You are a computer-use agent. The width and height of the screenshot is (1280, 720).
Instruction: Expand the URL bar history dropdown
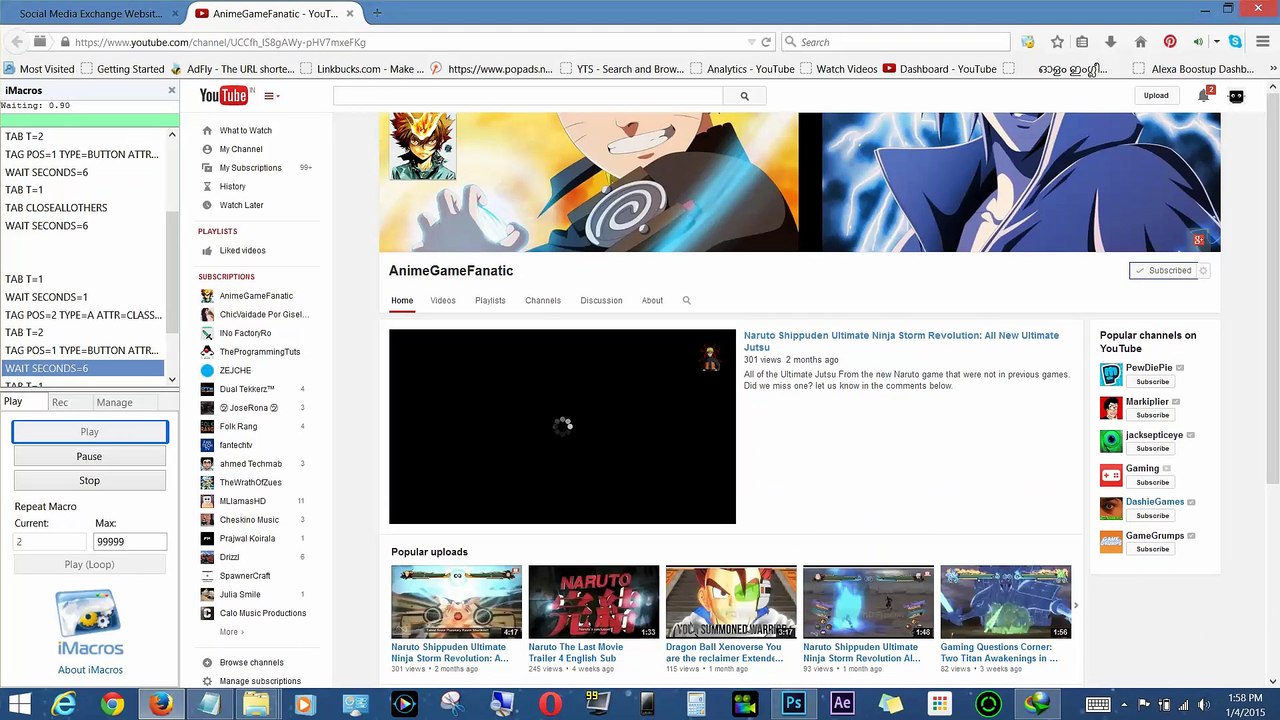751,42
